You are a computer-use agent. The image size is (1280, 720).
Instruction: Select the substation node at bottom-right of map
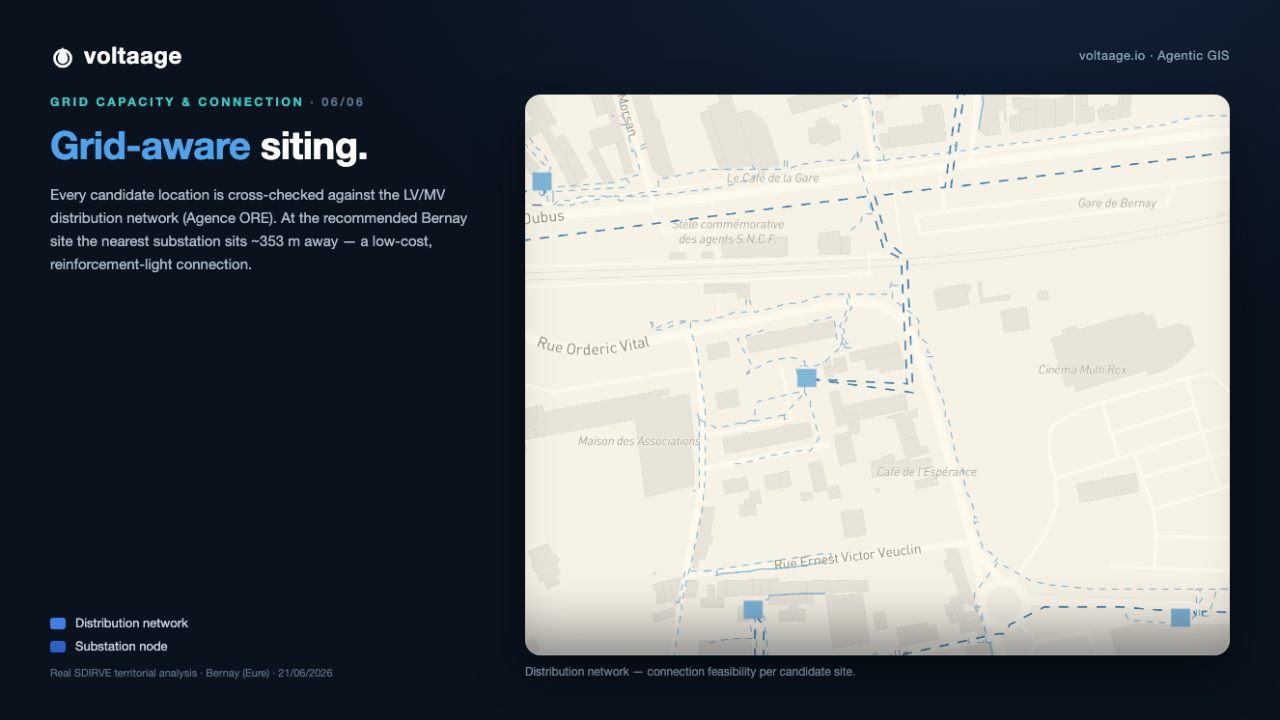click(x=1181, y=617)
